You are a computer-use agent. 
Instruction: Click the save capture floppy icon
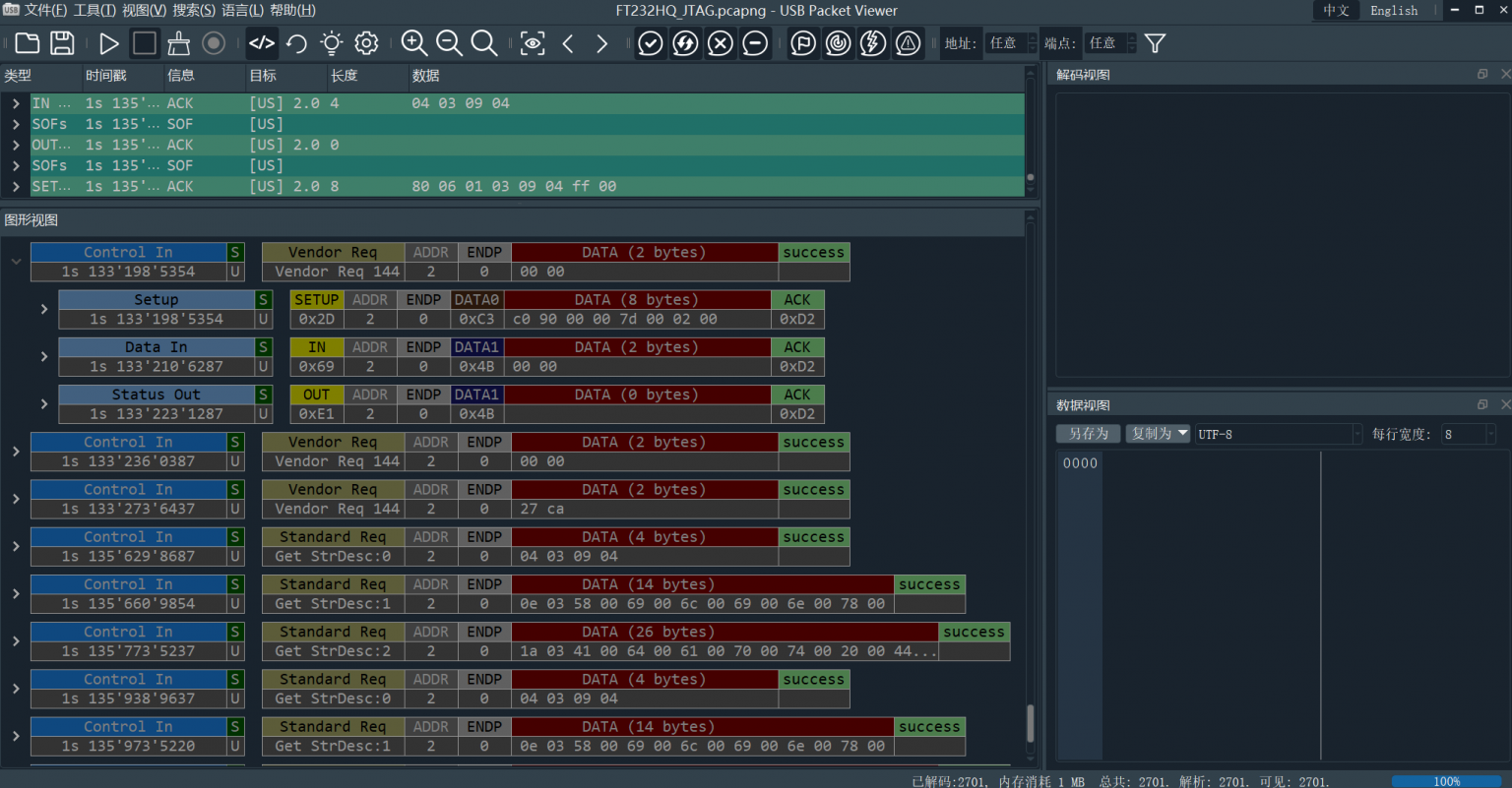[62, 43]
